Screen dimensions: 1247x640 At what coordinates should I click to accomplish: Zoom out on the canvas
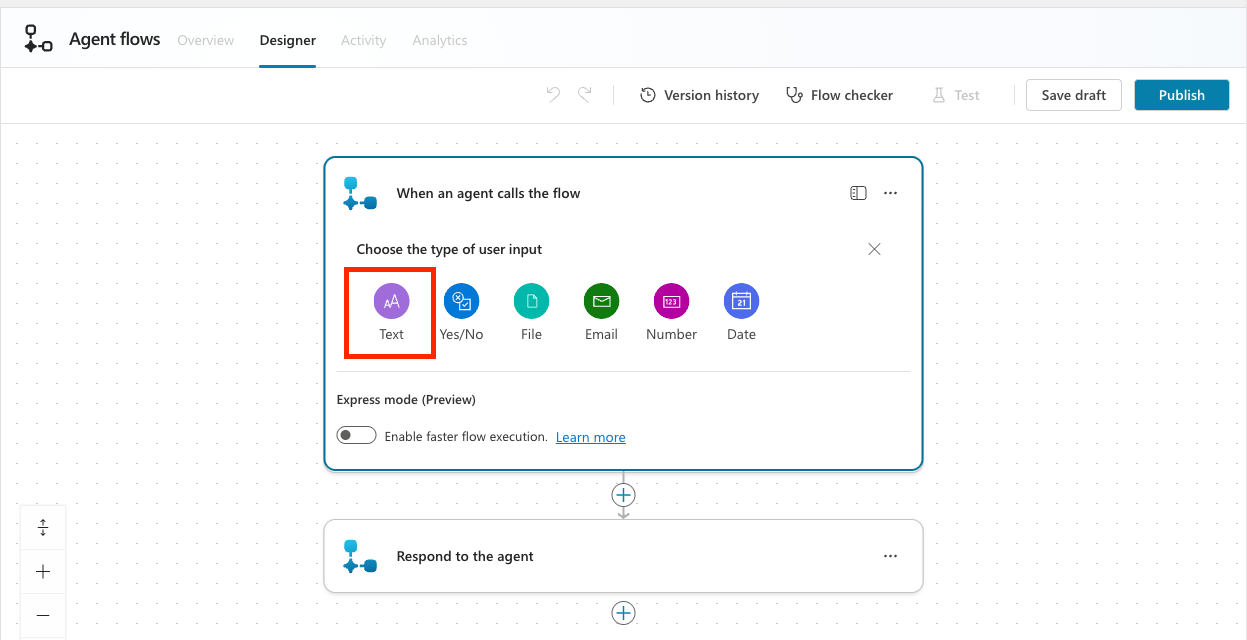[x=43, y=615]
